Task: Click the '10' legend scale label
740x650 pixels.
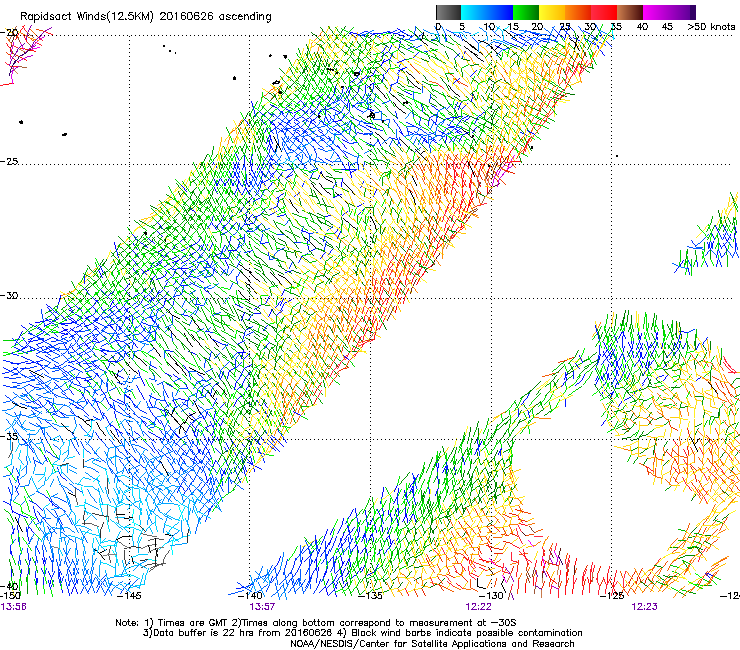Action: point(489,27)
